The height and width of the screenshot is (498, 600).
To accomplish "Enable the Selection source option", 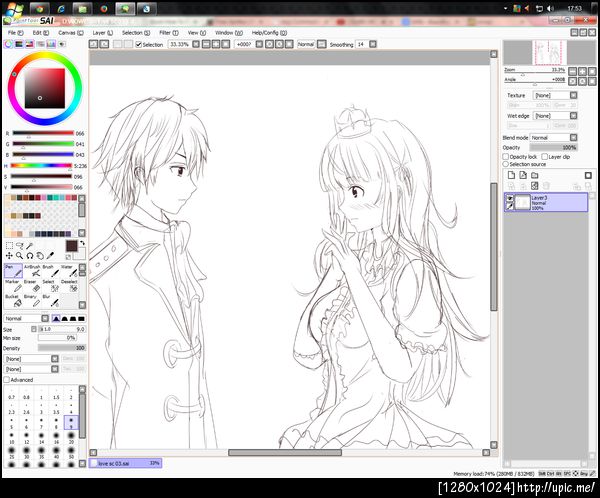I will click(505, 164).
